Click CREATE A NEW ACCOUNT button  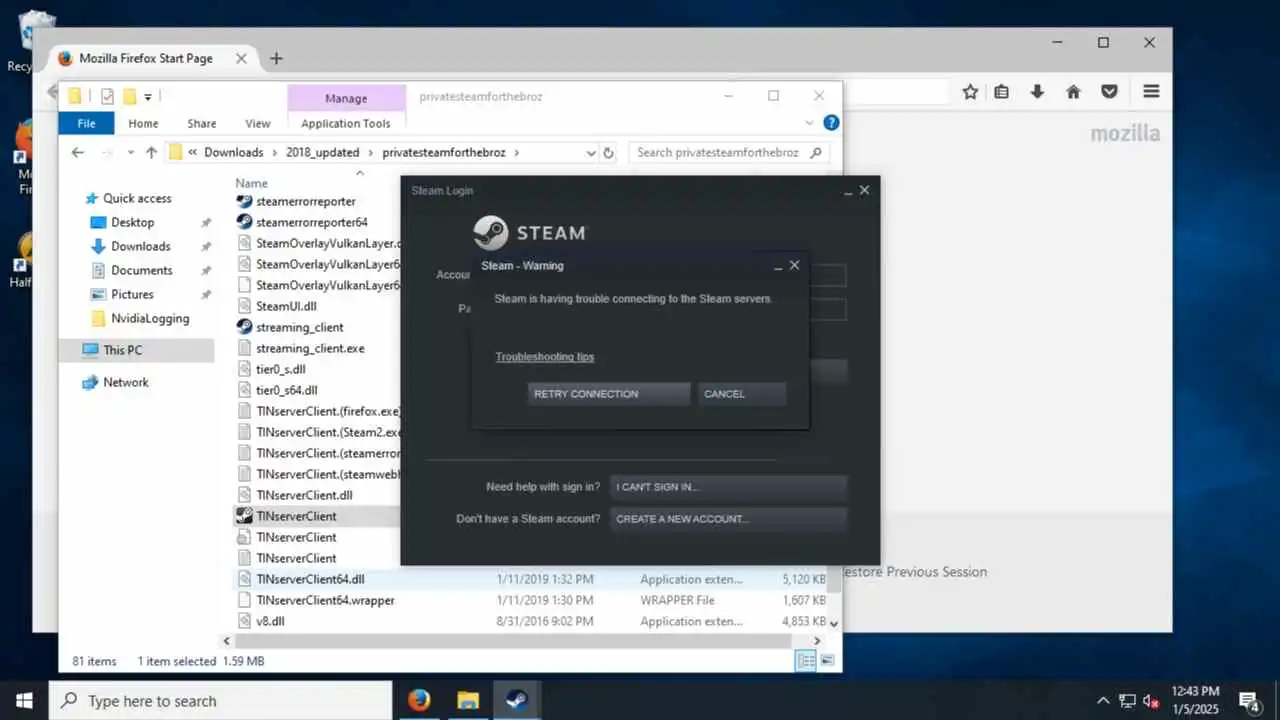[x=729, y=519]
